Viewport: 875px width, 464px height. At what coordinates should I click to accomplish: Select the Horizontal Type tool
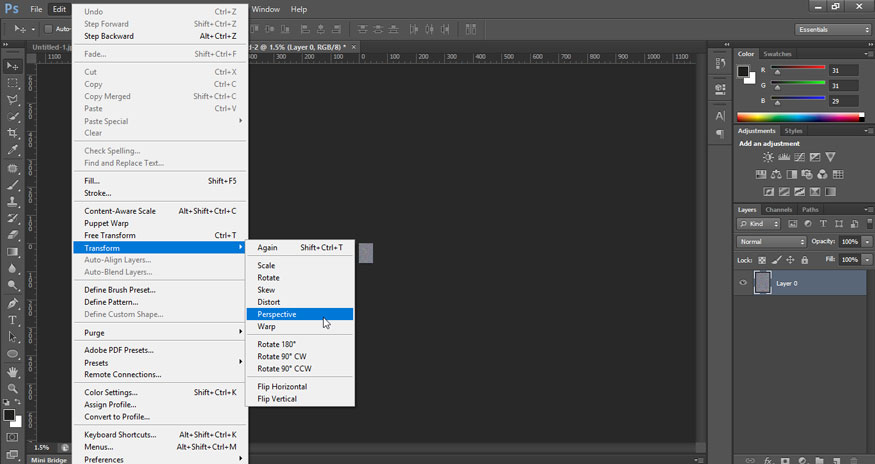(x=12, y=321)
